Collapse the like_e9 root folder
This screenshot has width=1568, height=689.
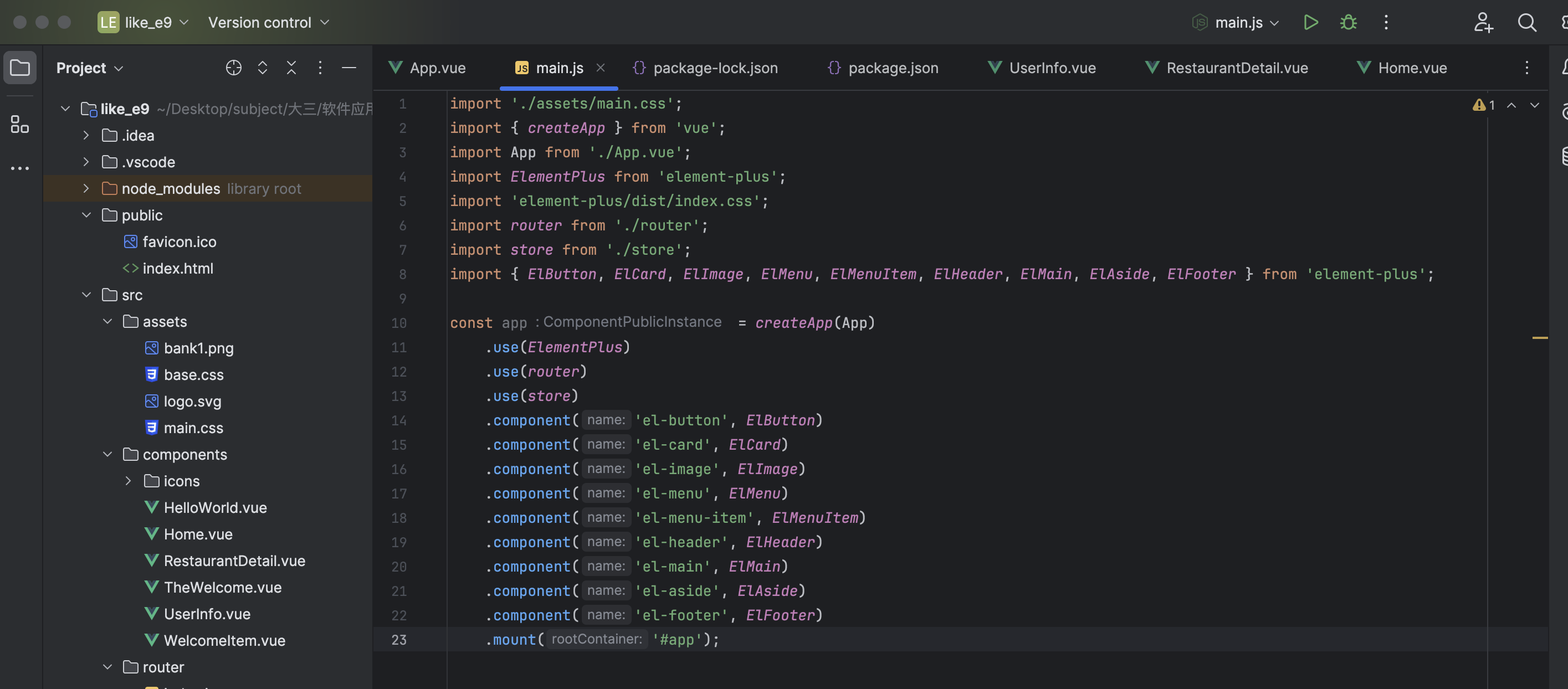click(x=65, y=109)
